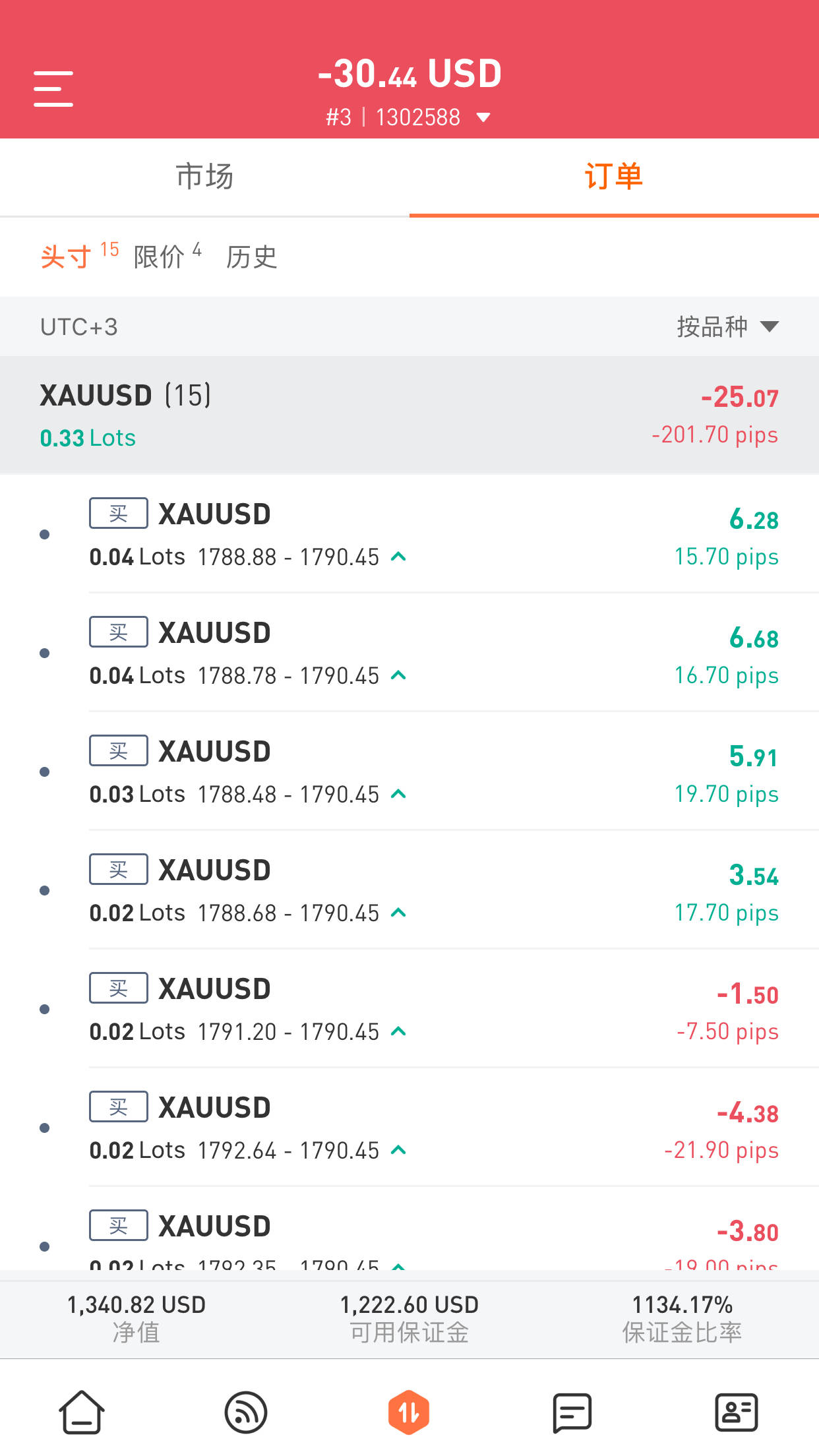Viewport: 819px width, 1456px height.
Task: Click the green arrow beside 1788.78 - 1790.45
Action: pos(398,675)
